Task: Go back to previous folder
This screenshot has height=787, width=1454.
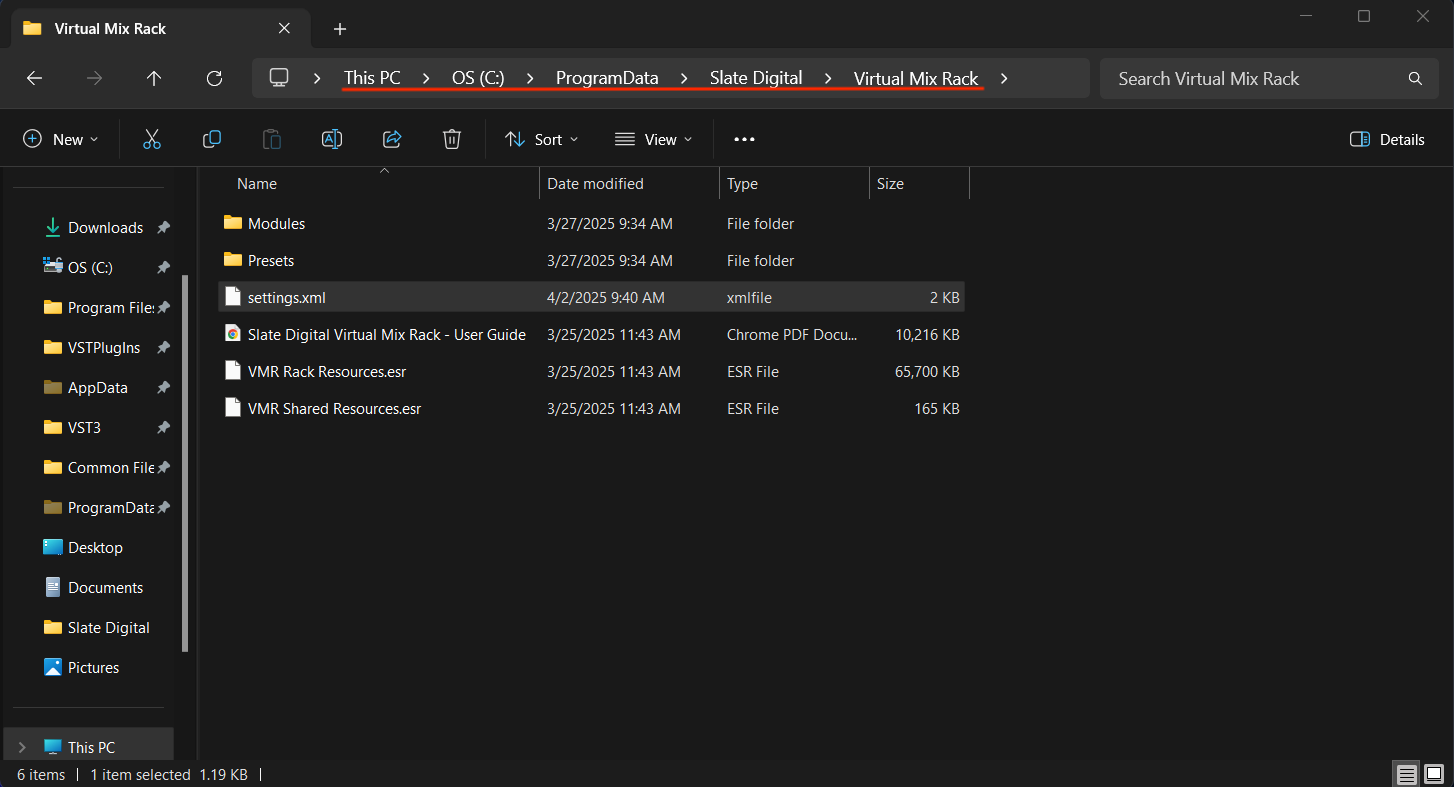Action: pyautogui.click(x=35, y=78)
